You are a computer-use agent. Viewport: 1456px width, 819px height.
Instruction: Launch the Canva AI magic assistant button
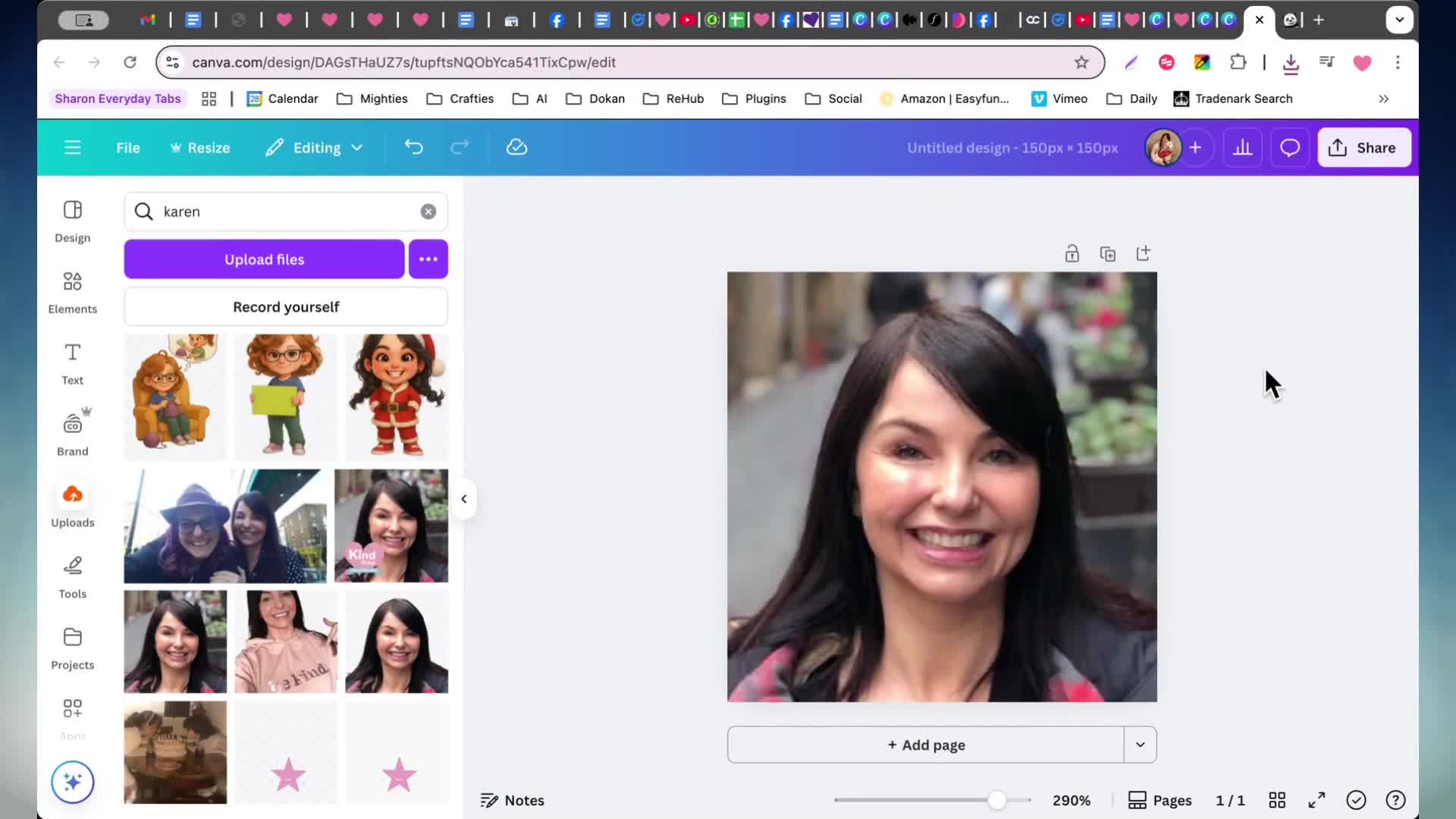pos(72,782)
